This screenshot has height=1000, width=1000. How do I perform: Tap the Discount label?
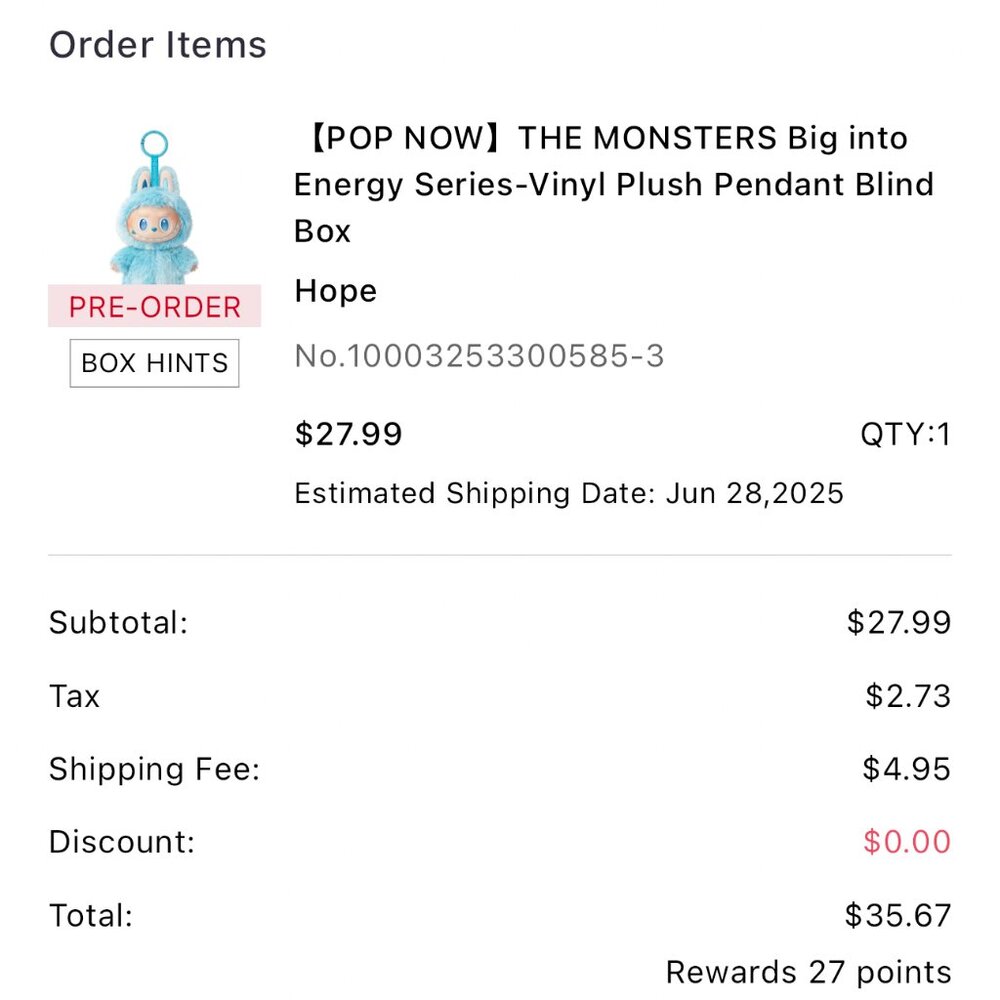tap(121, 842)
